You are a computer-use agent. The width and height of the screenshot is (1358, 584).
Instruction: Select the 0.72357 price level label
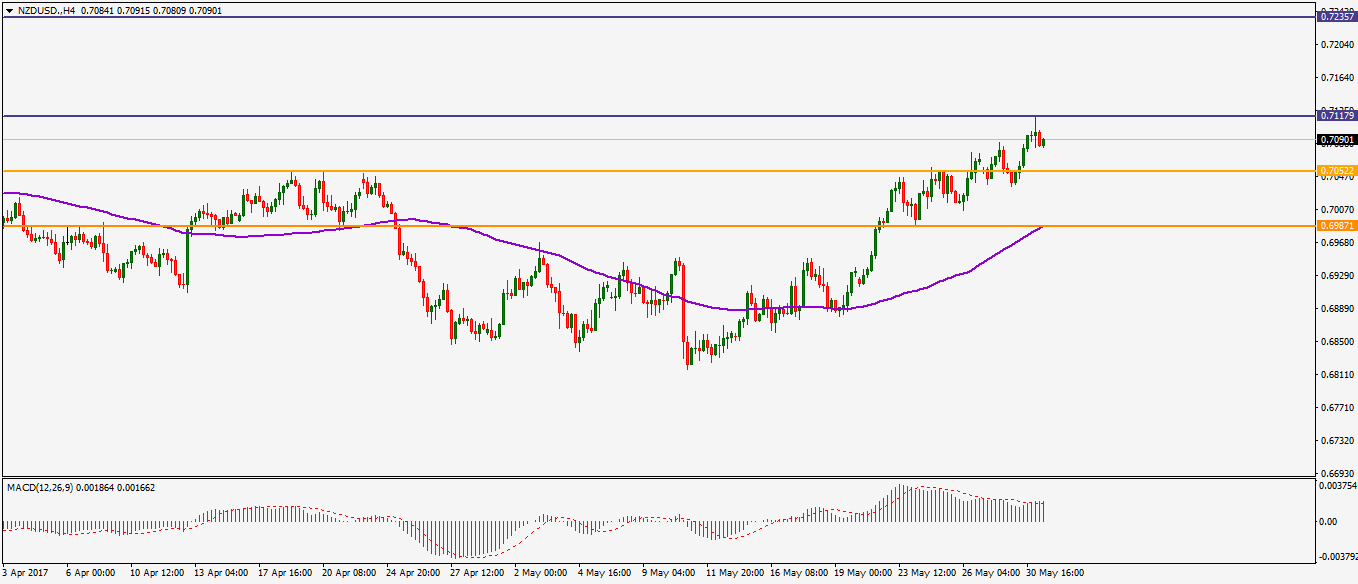click(x=1337, y=17)
